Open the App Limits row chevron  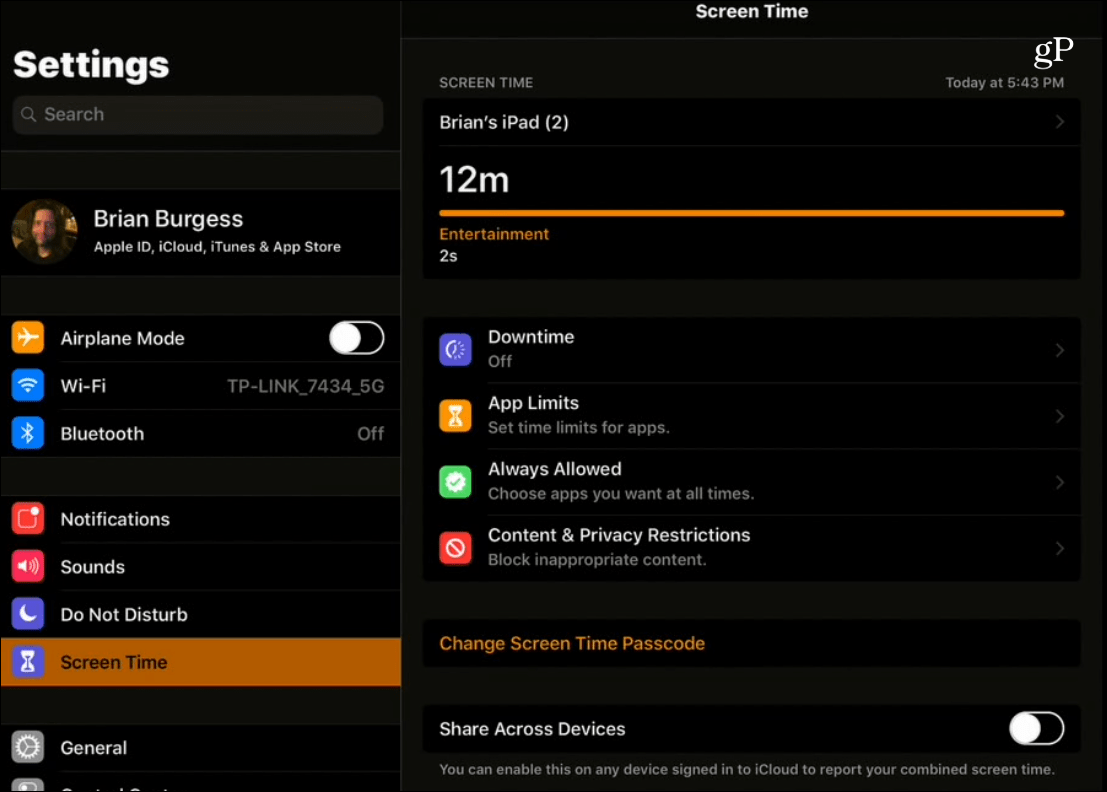[1060, 416]
